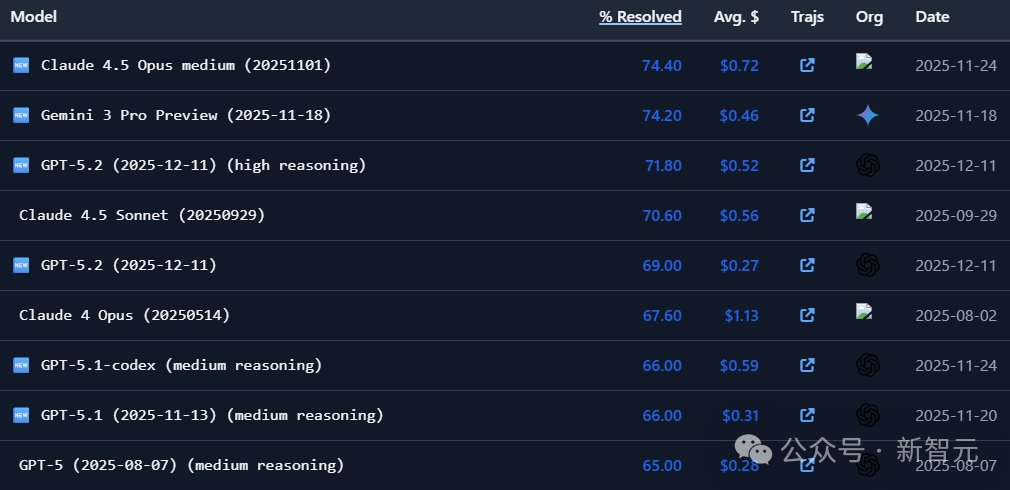The height and width of the screenshot is (490, 1010).
Task: Open trajectories link in the 69.00 row
Action: 807,265
